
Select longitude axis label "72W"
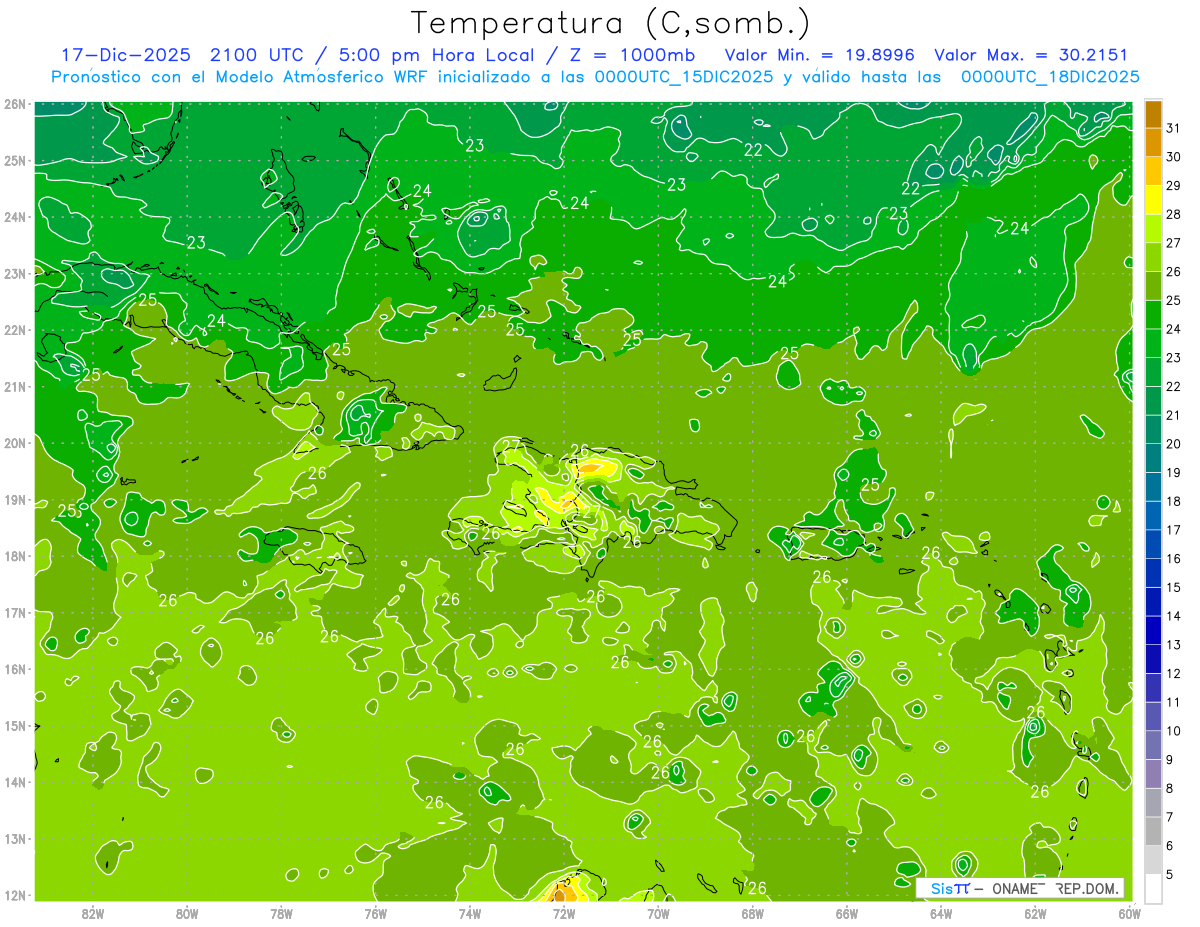click(x=564, y=913)
